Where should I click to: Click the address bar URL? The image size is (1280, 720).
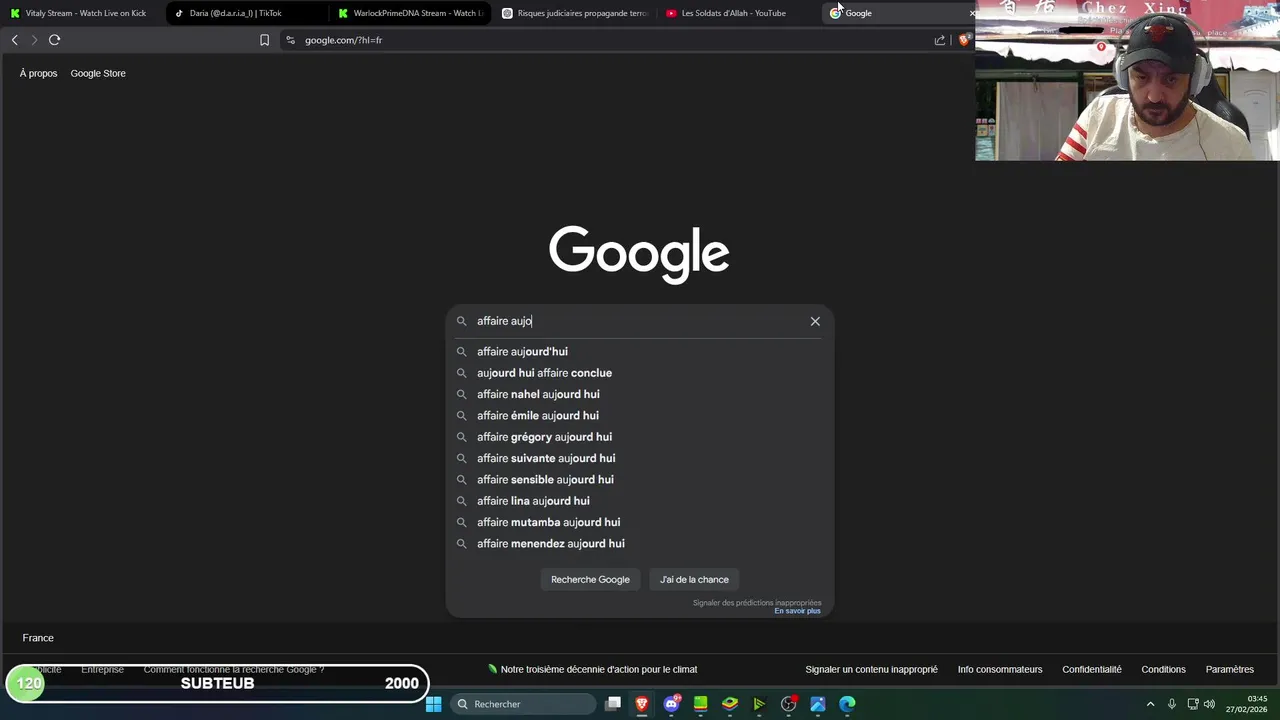click(343, 40)
